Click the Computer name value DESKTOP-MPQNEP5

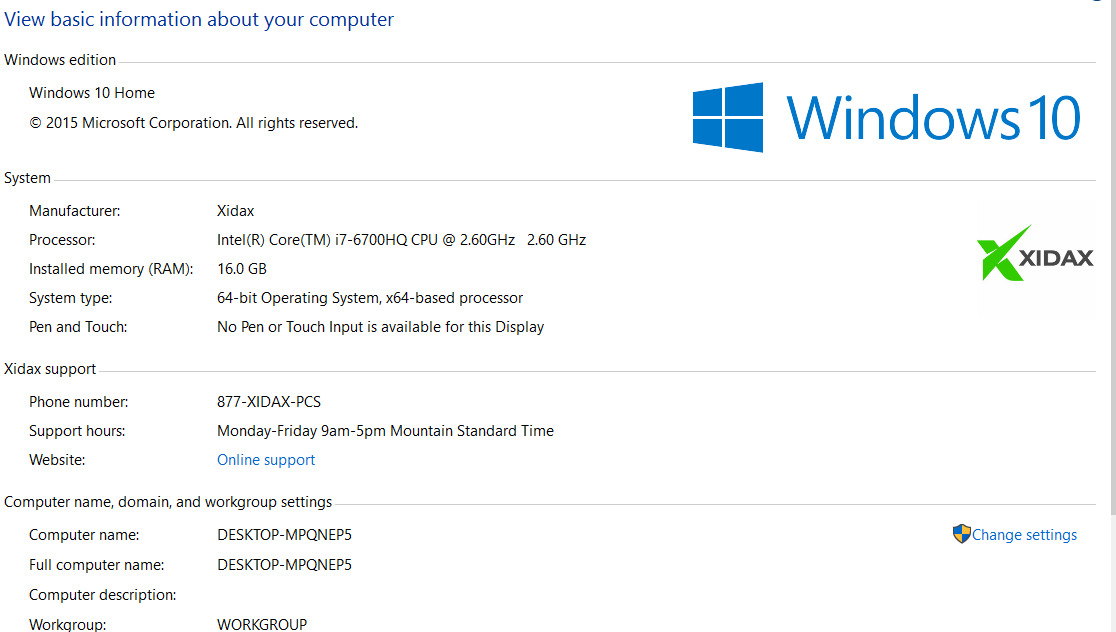click(285, 535)
